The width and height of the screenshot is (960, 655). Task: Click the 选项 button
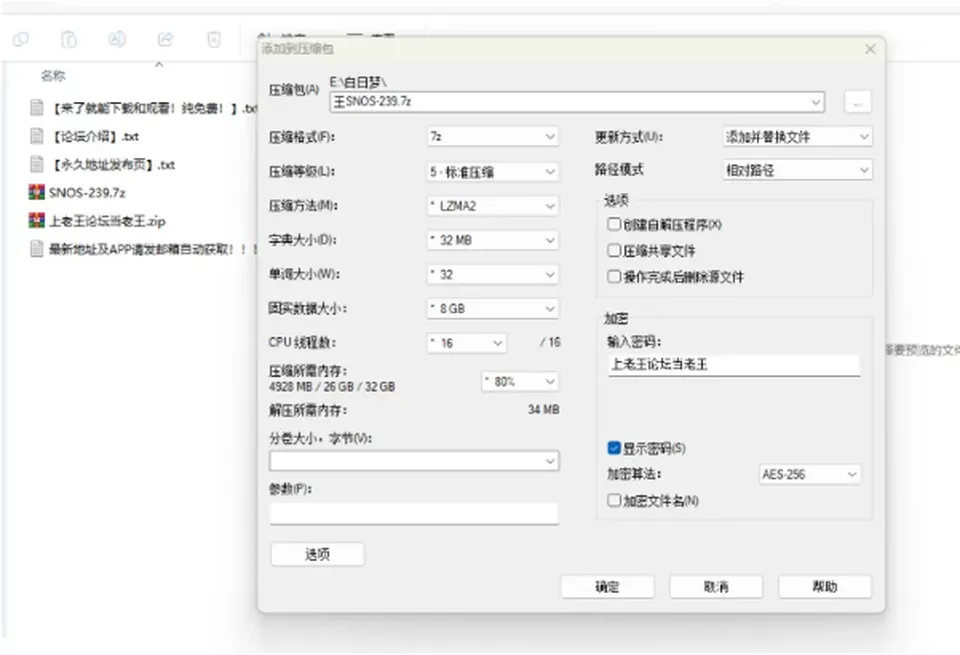(317, 554)
